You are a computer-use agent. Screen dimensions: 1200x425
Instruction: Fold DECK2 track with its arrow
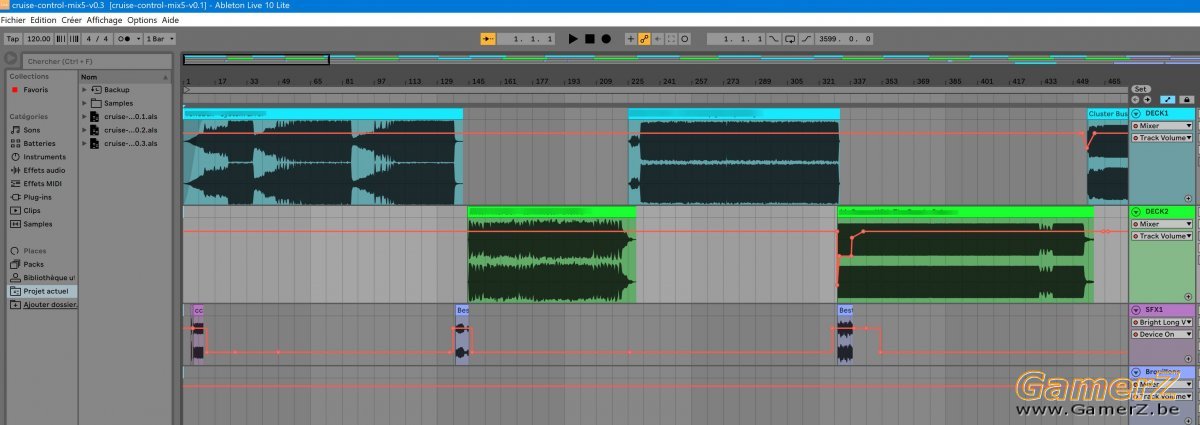tap(1136, 212)
